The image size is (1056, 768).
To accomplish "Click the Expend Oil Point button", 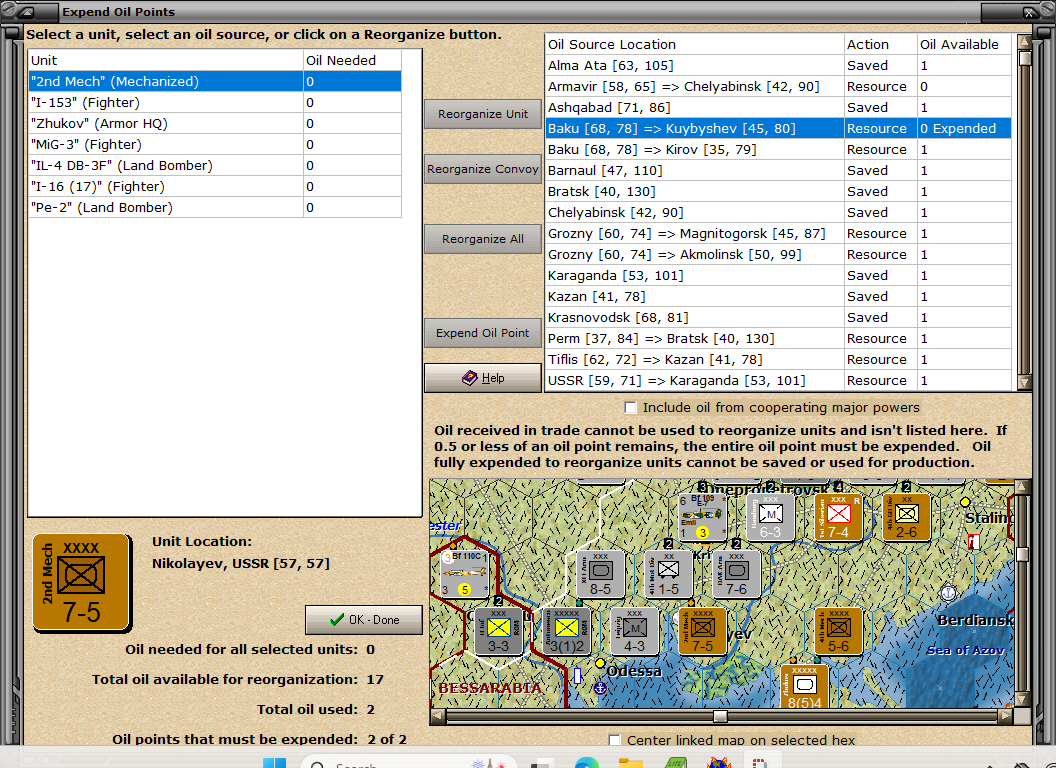I will pyautogui.click(x=483, y=333).
